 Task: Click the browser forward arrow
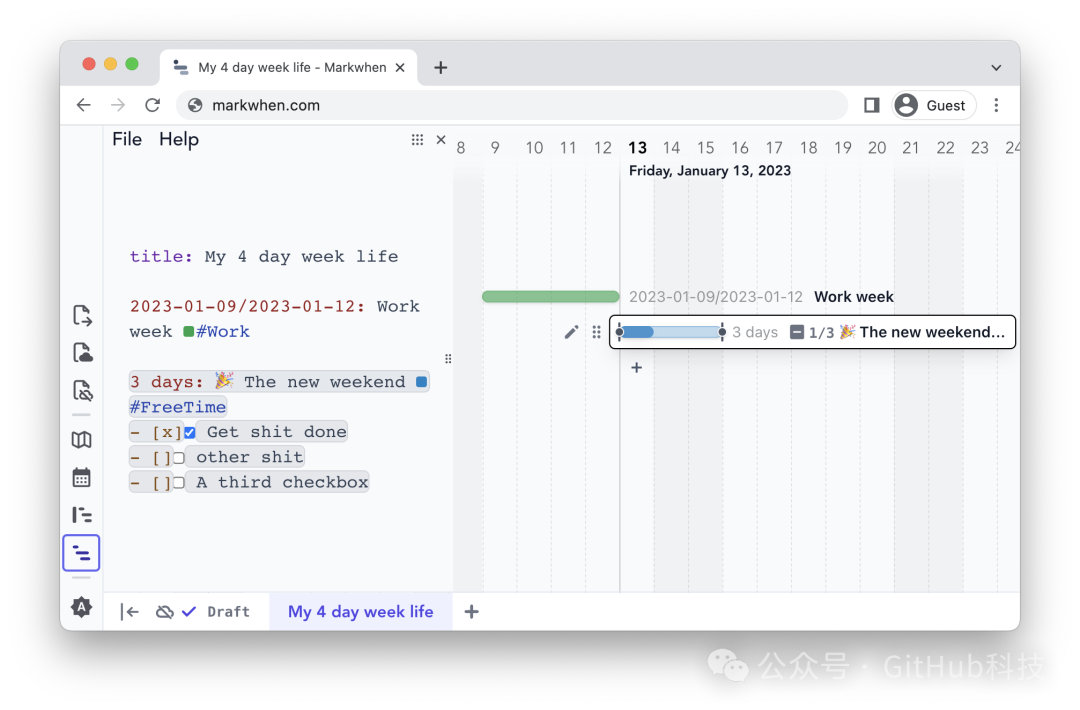(118, 105)
